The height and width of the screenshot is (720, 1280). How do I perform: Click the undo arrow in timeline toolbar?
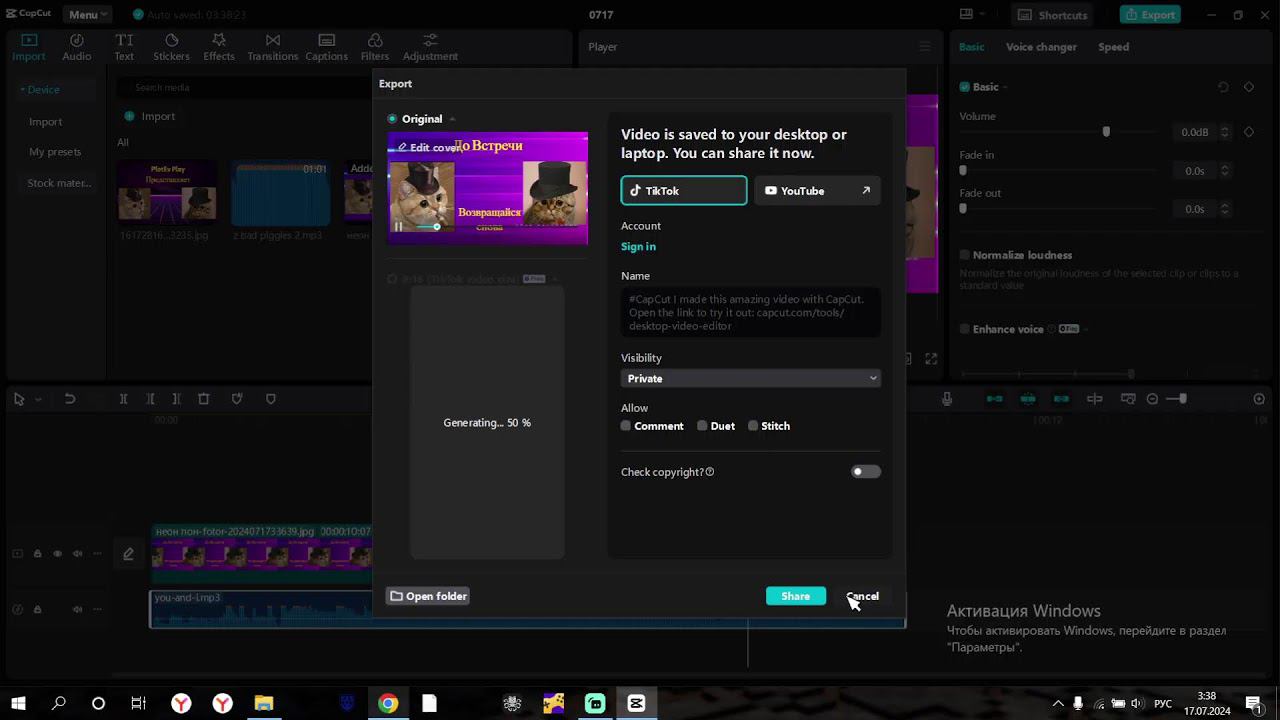coord(70,399)
